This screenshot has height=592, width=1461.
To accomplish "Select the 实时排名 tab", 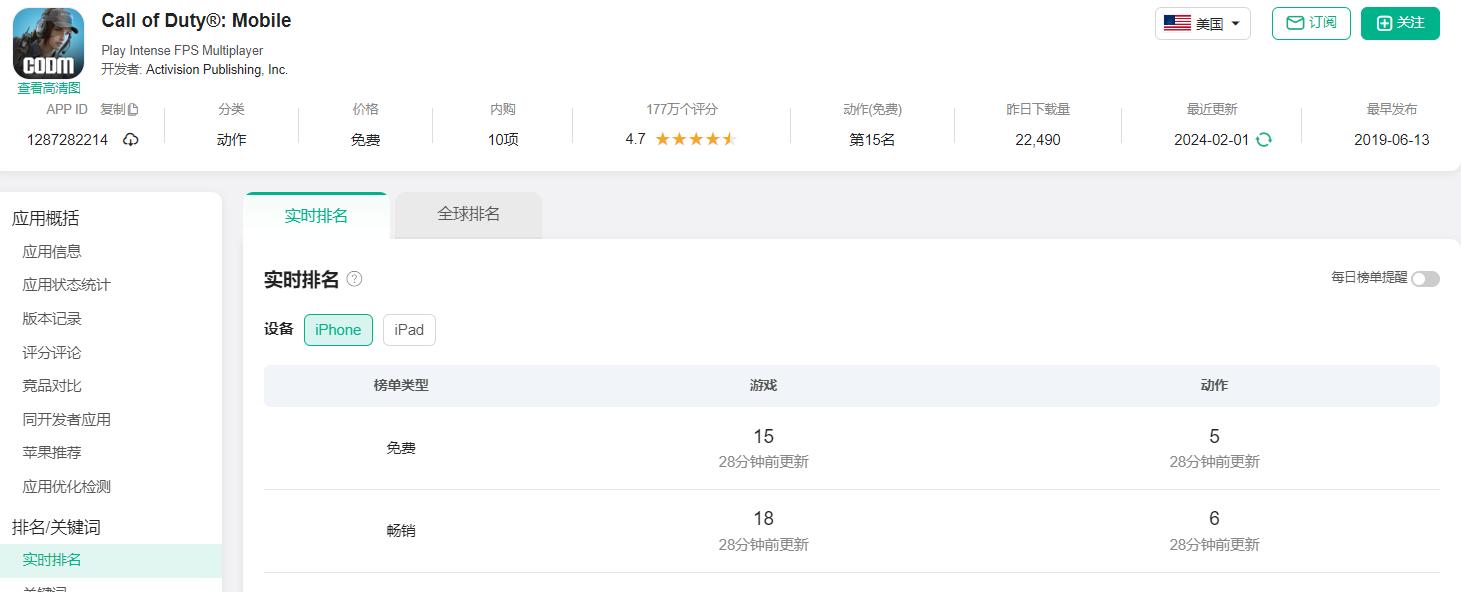I will point(316,215).
